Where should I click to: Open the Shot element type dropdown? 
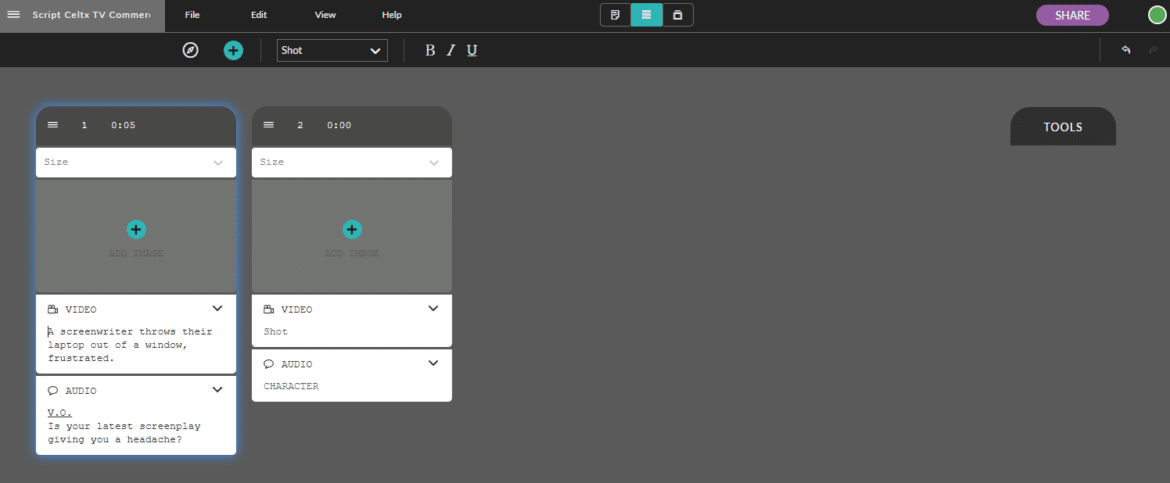[x=332, y=50]
